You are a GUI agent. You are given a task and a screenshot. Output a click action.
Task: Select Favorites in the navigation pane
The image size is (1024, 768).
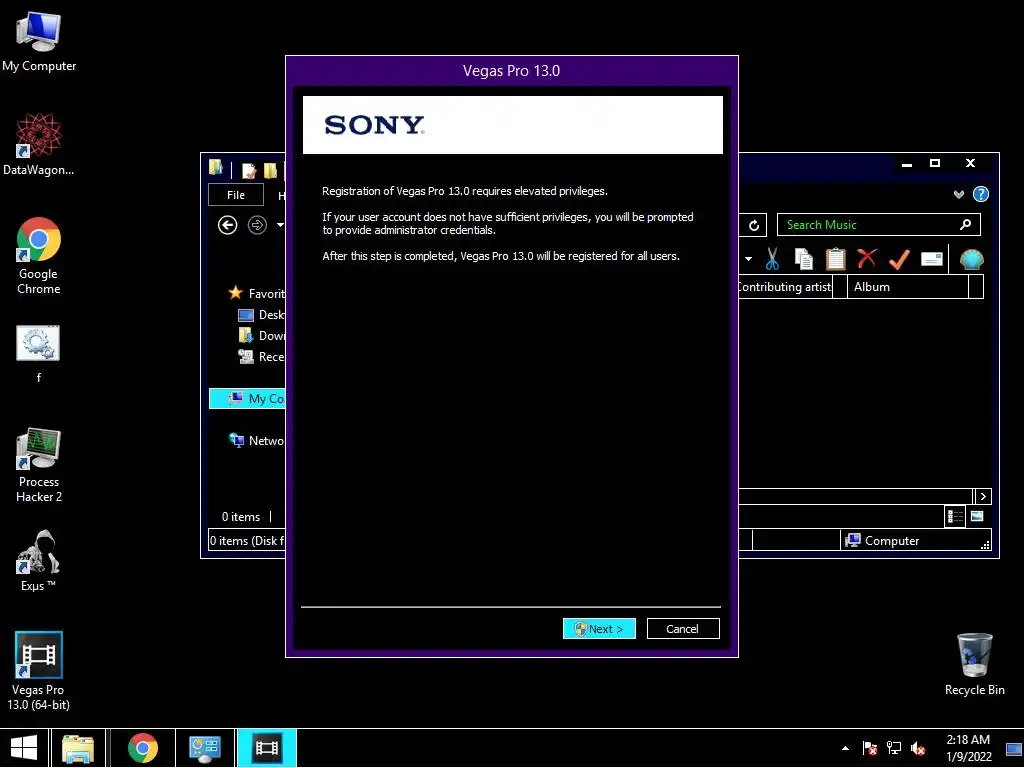point(257,293)
